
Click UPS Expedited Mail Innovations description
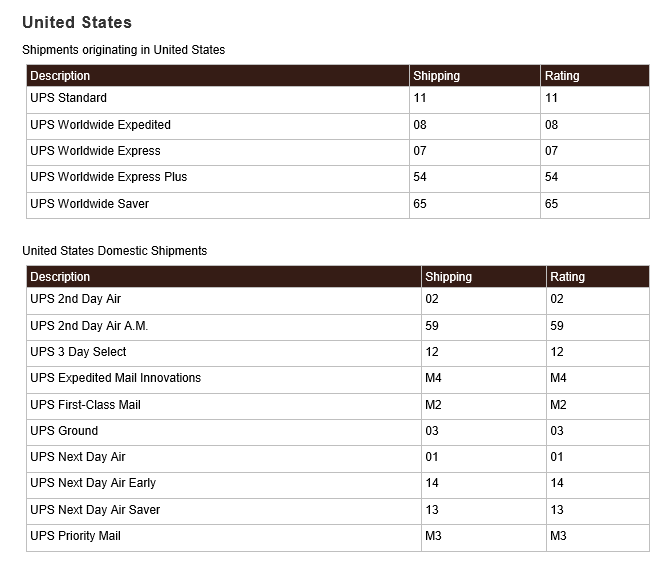[115, 378]
